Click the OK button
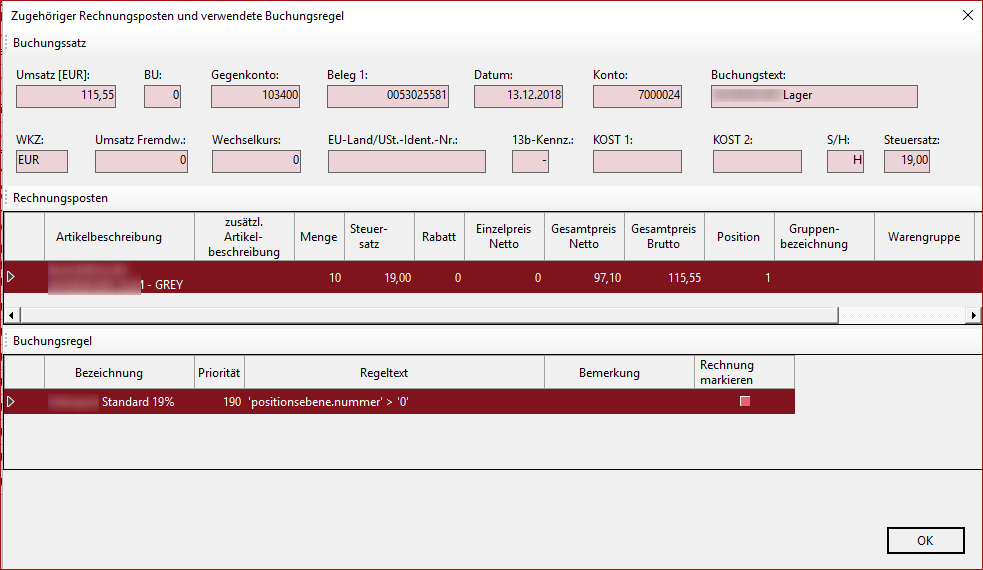Viewport: 983px width, 570px height. (925, 540)
